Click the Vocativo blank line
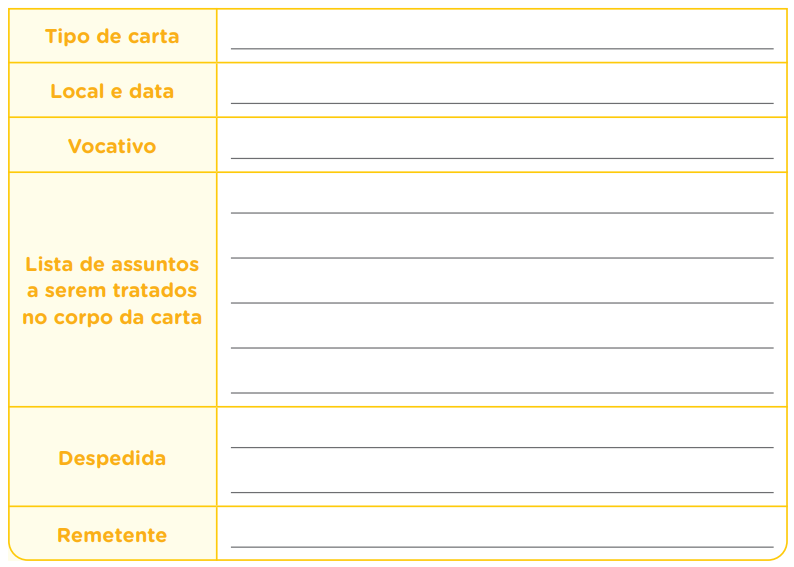This screenshot has height=567, width=794. tap(502, 158)
